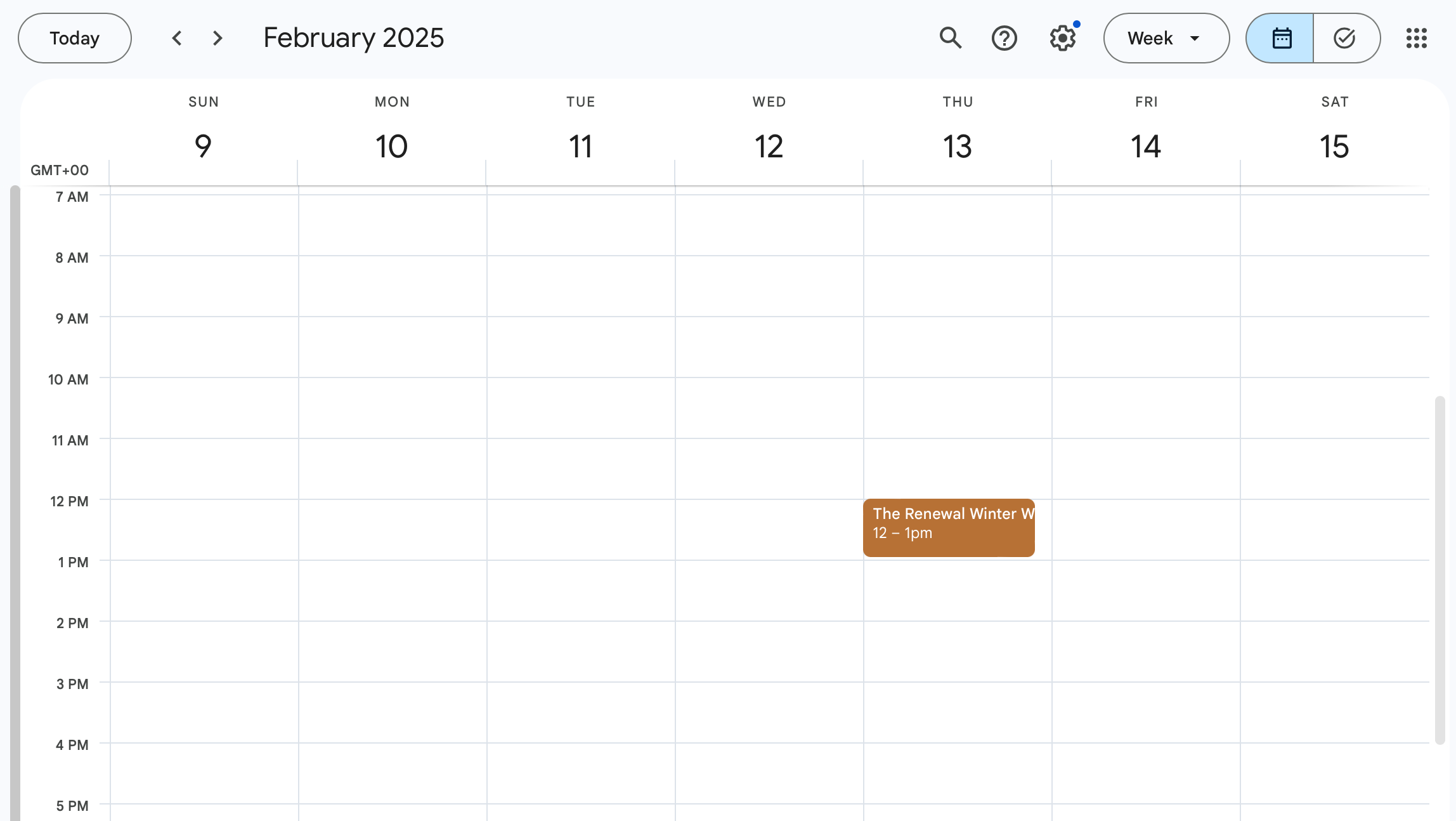This screenshot has width=1456, height=821.
Task: Expand the Week view dropdown
Action: [x=1166, y=38]
